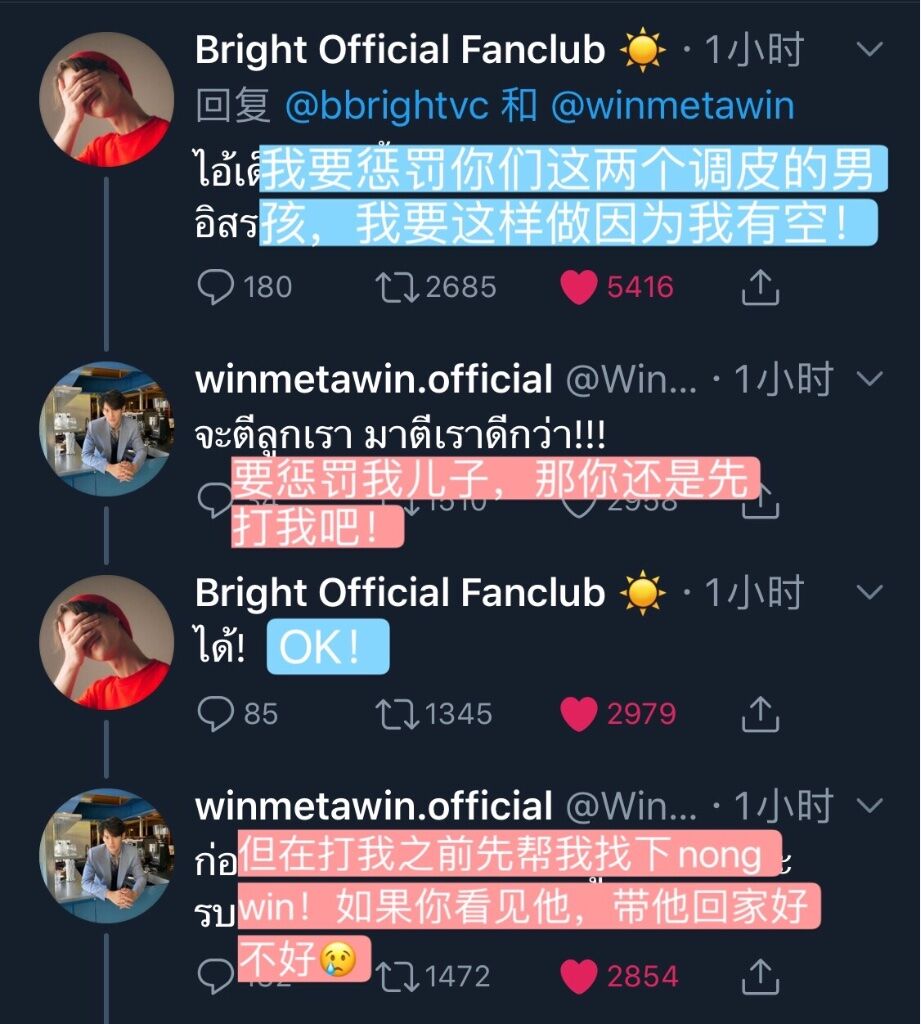Expand options for the last winmetawin.official tweet
The width and height of the screenshot is (921, 1024).
pyautogui.click(x=869, y=805)
